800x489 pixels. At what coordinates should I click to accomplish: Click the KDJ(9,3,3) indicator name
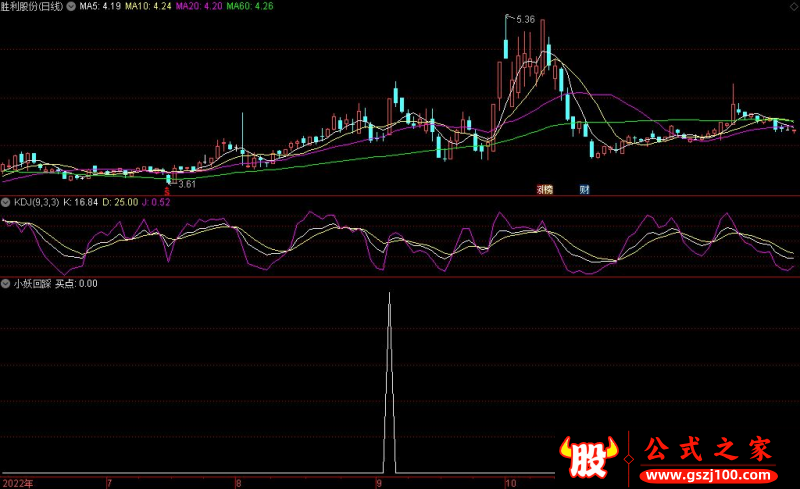(35, 203)
